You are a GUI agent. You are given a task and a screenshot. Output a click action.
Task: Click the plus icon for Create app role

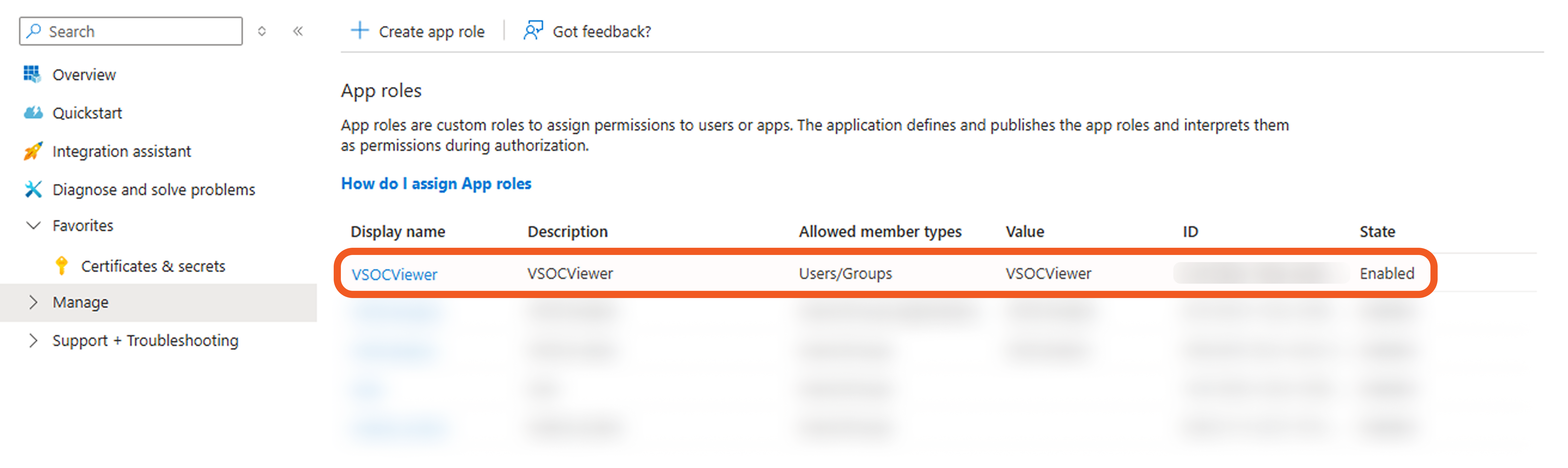point(360,31)
